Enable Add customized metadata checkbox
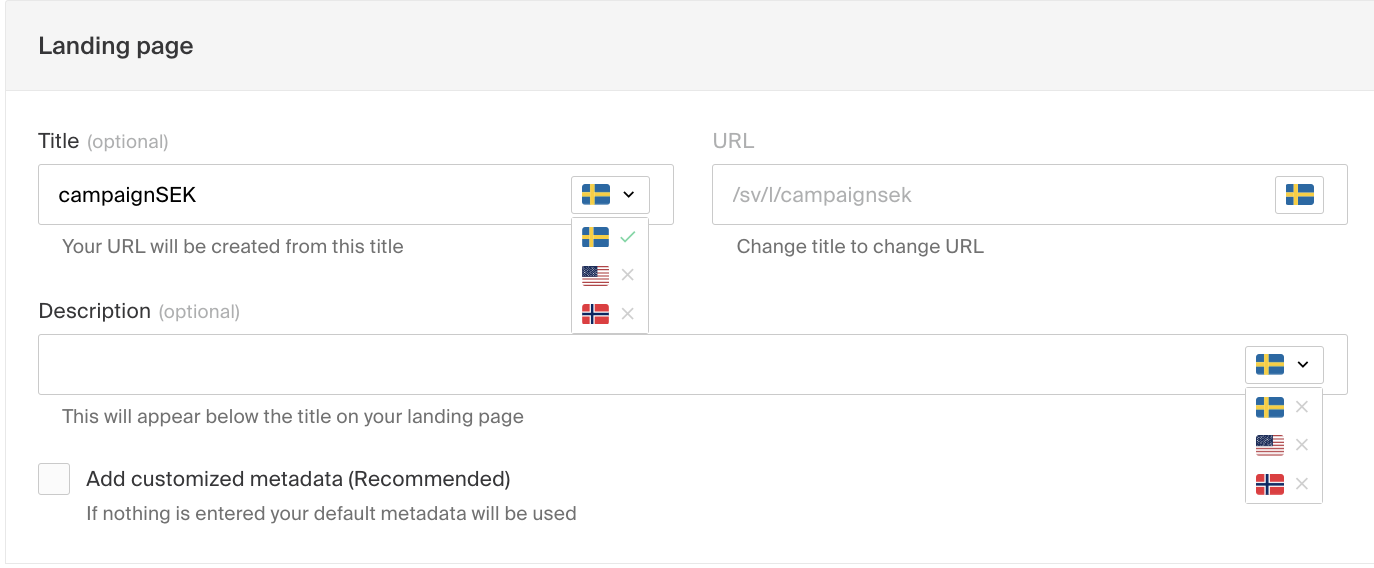 click(x=54, y=479)
